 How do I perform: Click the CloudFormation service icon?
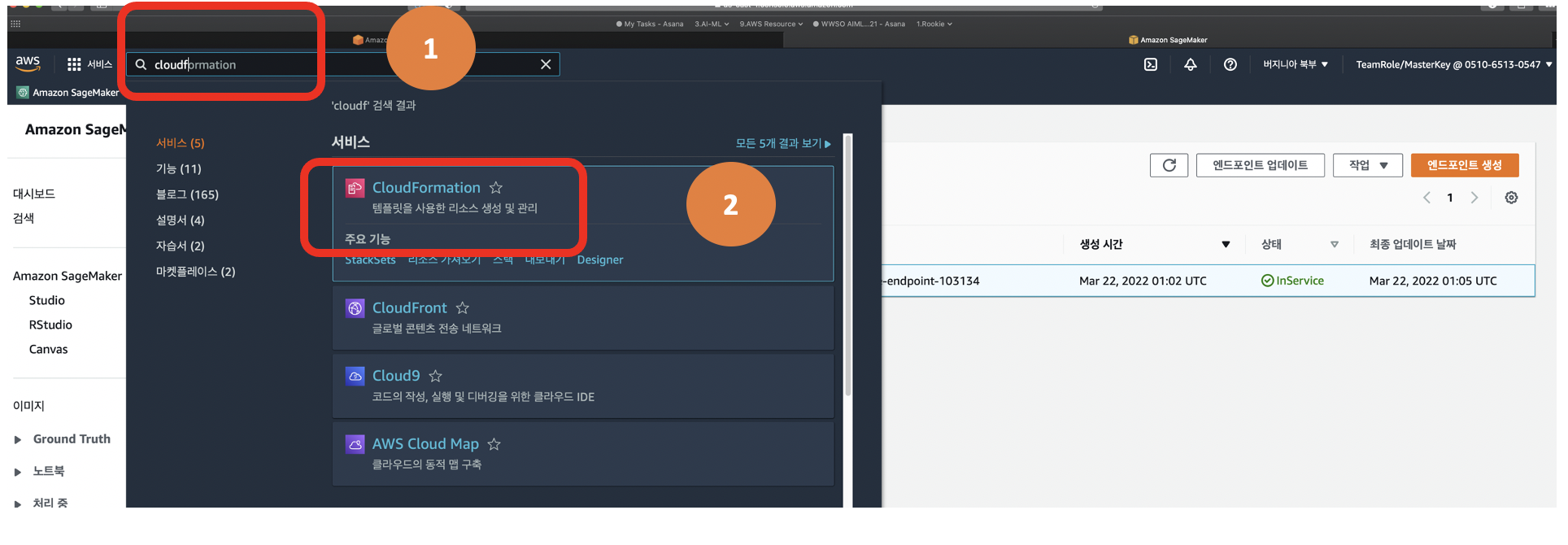click(355, 188)
